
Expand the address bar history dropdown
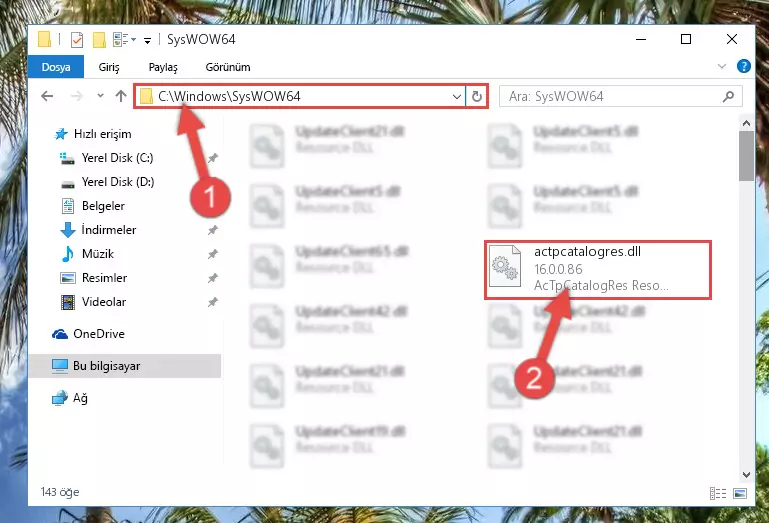(457, 96)
